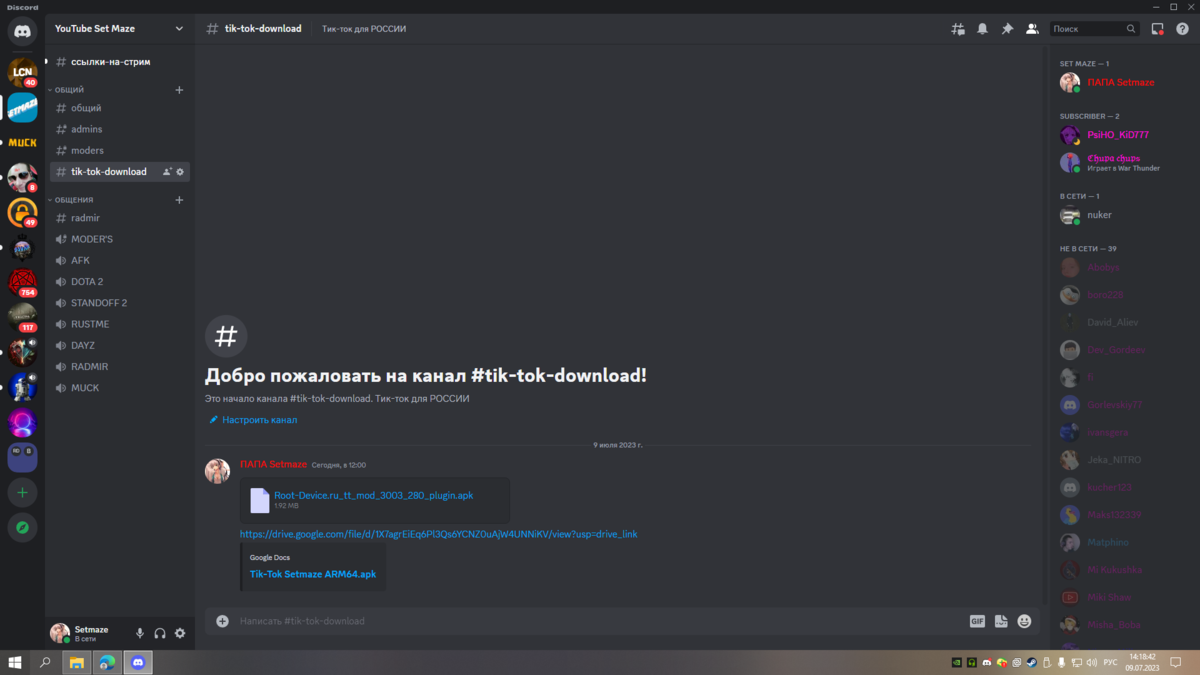Select offline member Jeka_NITRO
1200x675 pixels.
tap(1122, 460)
